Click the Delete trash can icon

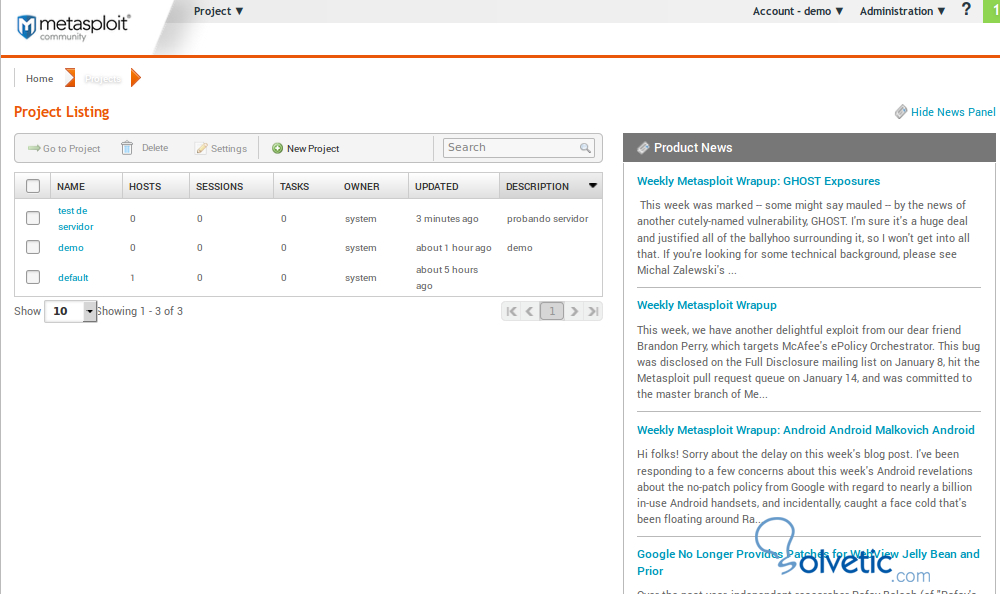(127, 148)
